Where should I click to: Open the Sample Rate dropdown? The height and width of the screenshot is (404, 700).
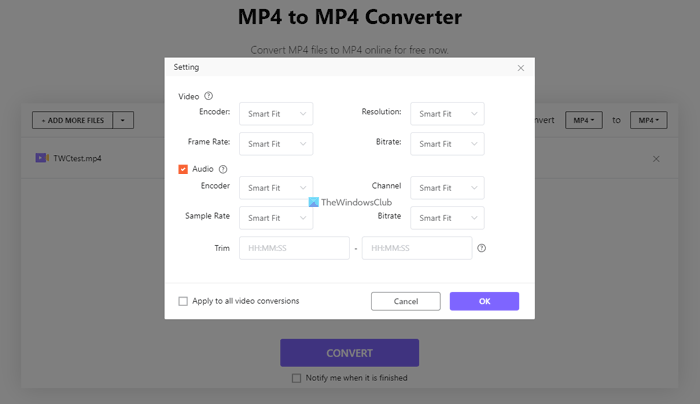click(276, 218)
